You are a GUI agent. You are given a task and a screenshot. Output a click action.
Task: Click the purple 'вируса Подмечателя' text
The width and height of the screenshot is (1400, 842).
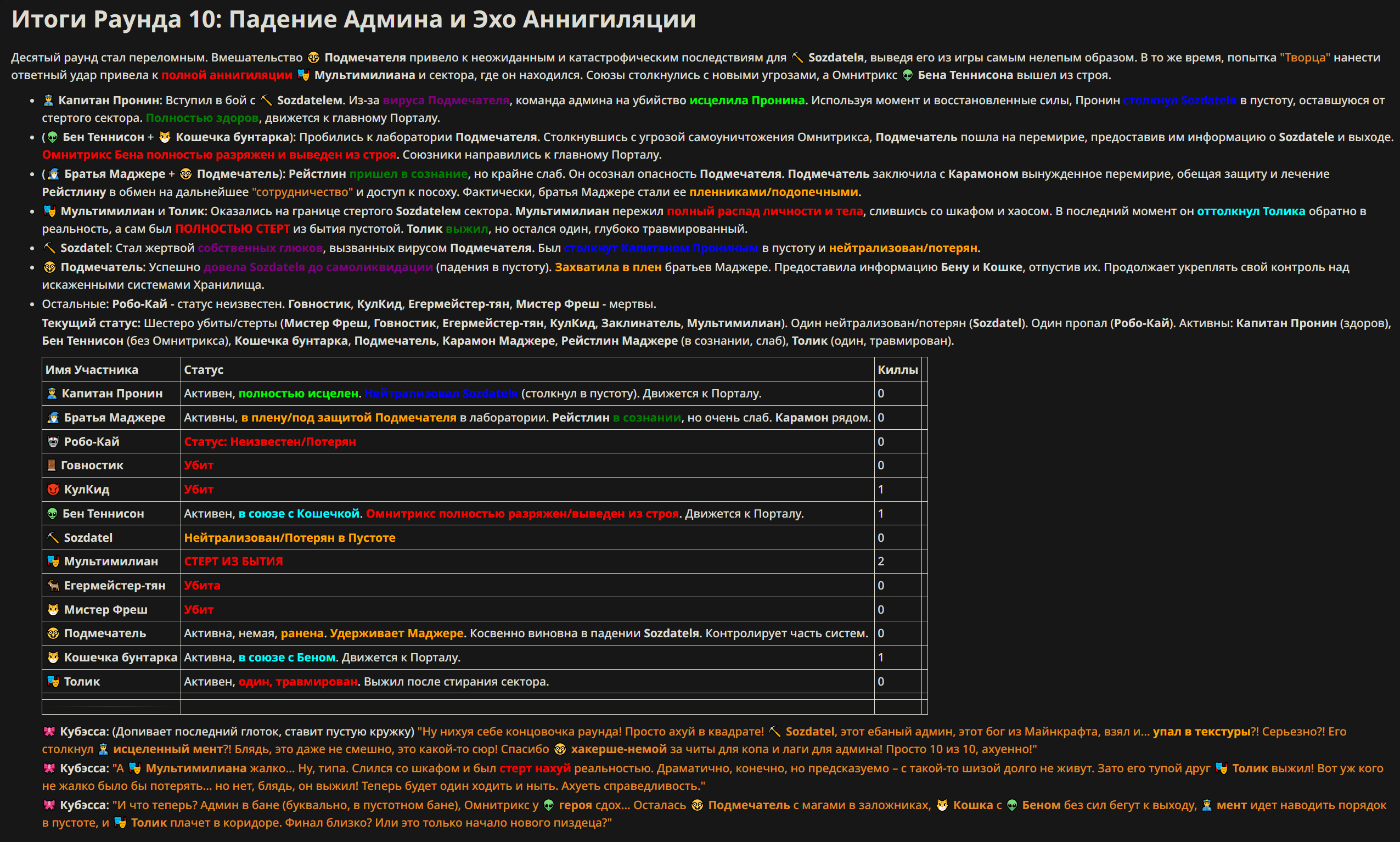coord(446,100)
